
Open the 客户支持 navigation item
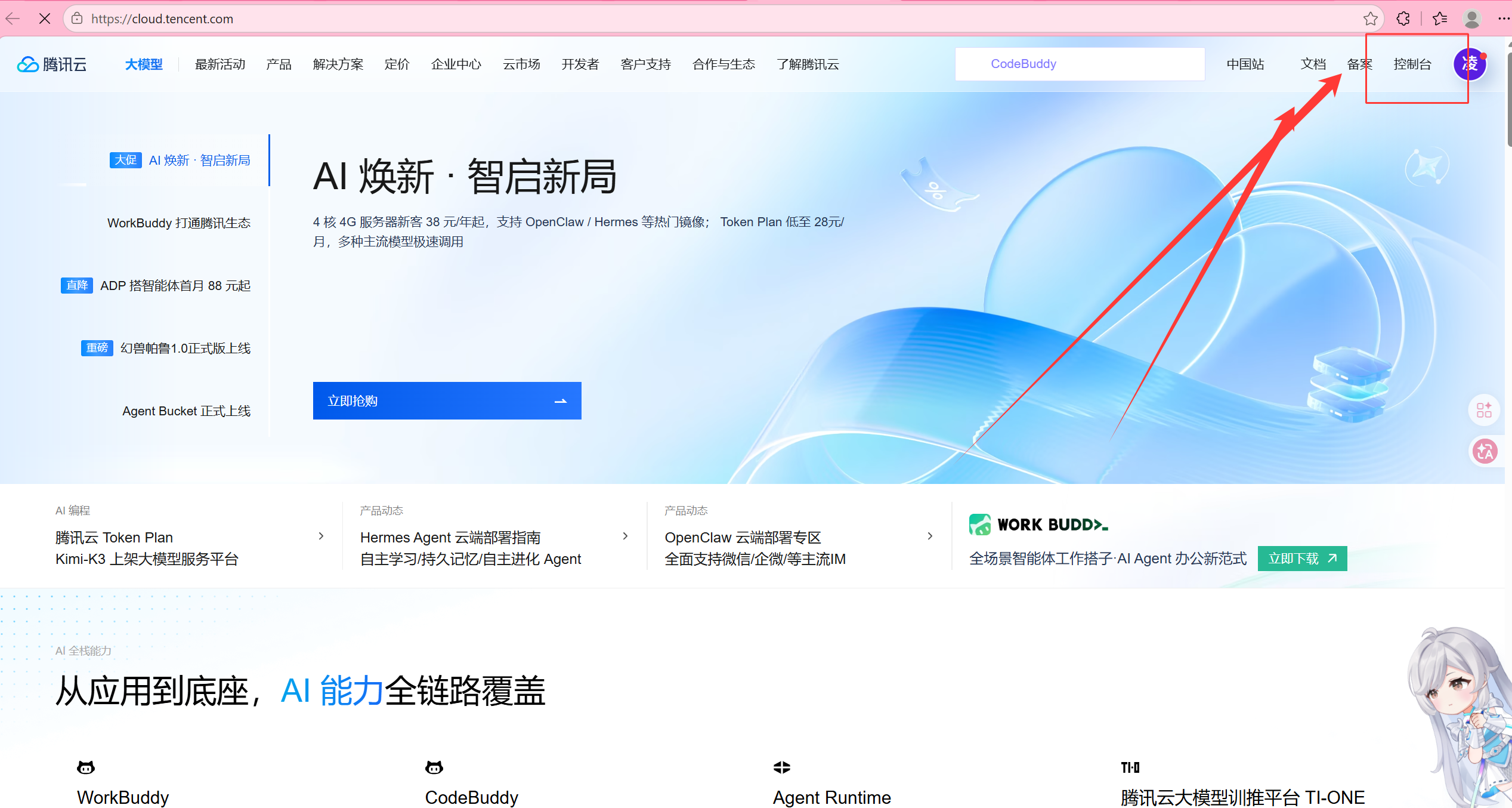pyautogui.click(x=645, y=64)
